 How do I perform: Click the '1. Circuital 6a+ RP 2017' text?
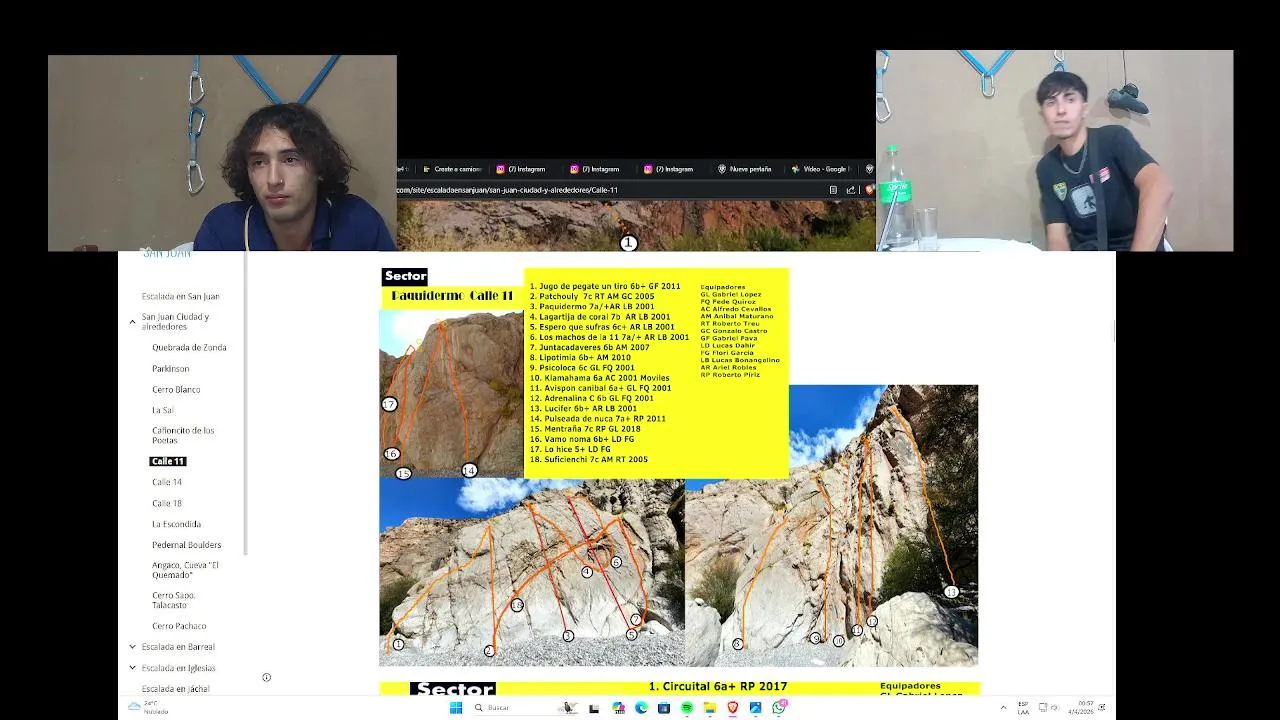717,687
